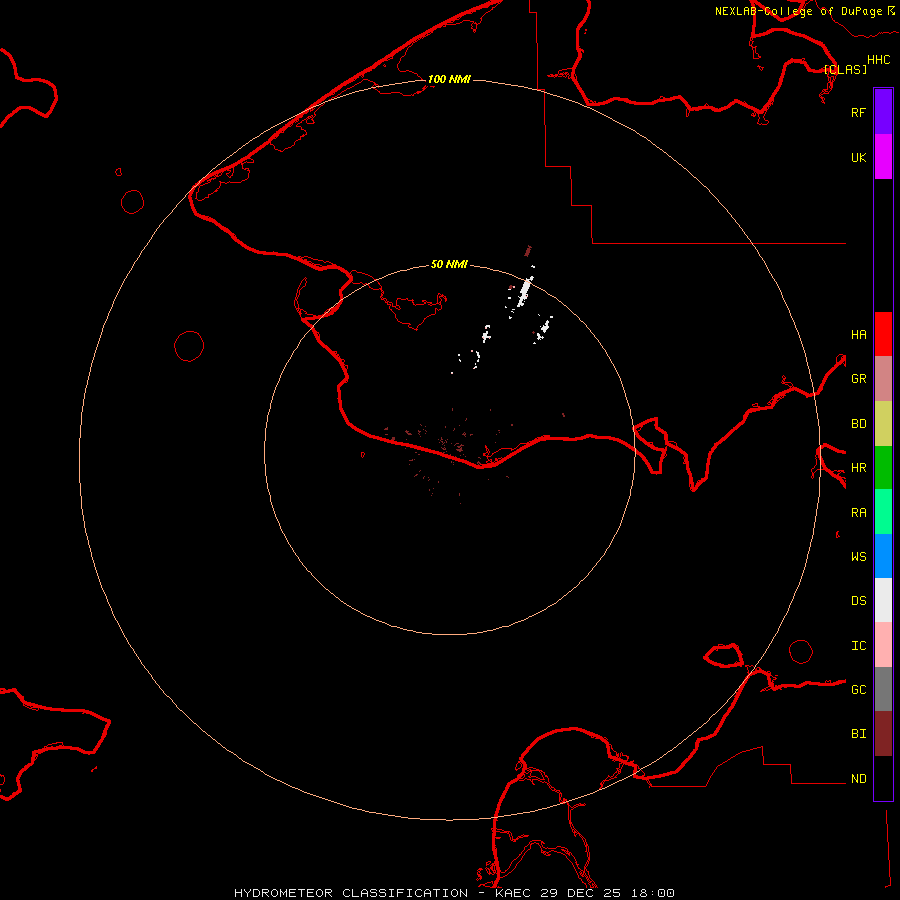Click the yellow BD big drops swatch
900x900 pixels.
point(883,423)
